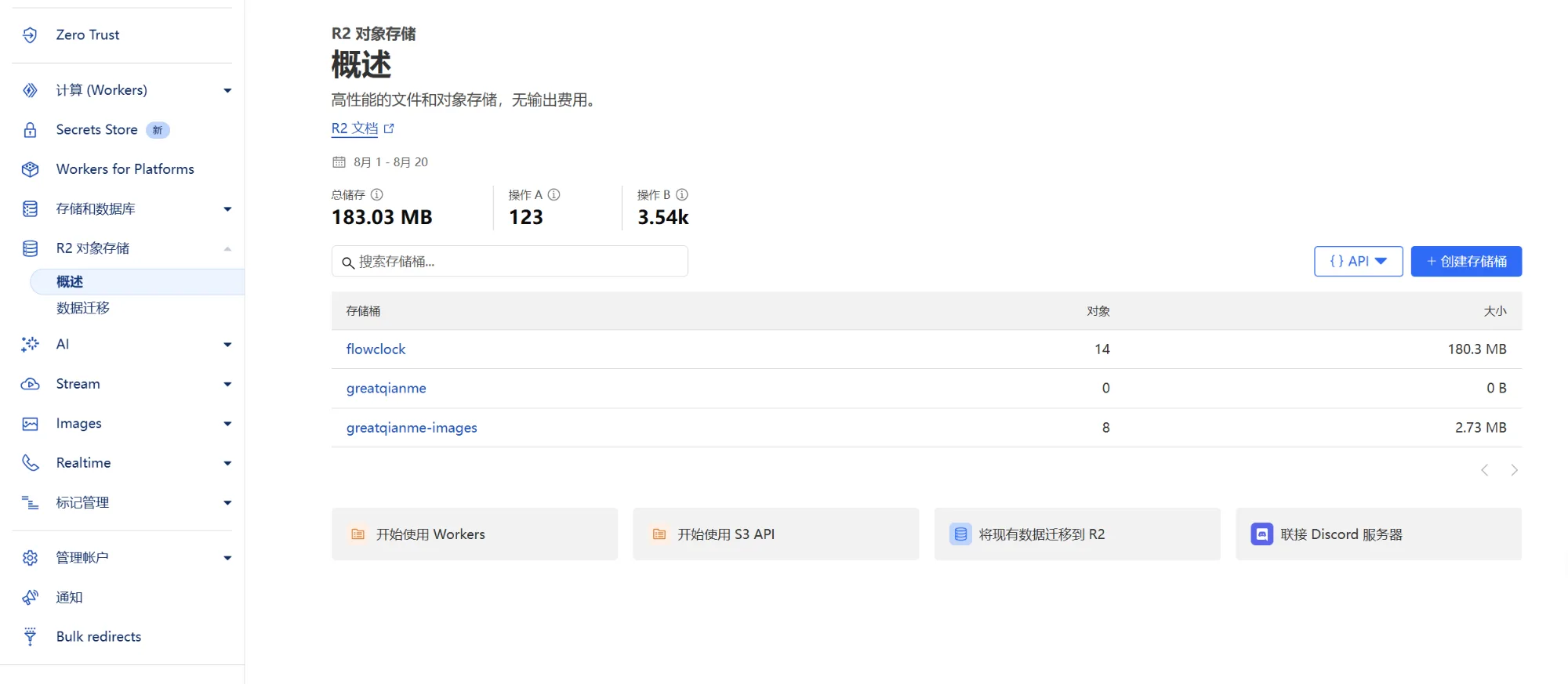Click the S3 API card document icon
Screen dimensions: 1568x684
[659, 534]
